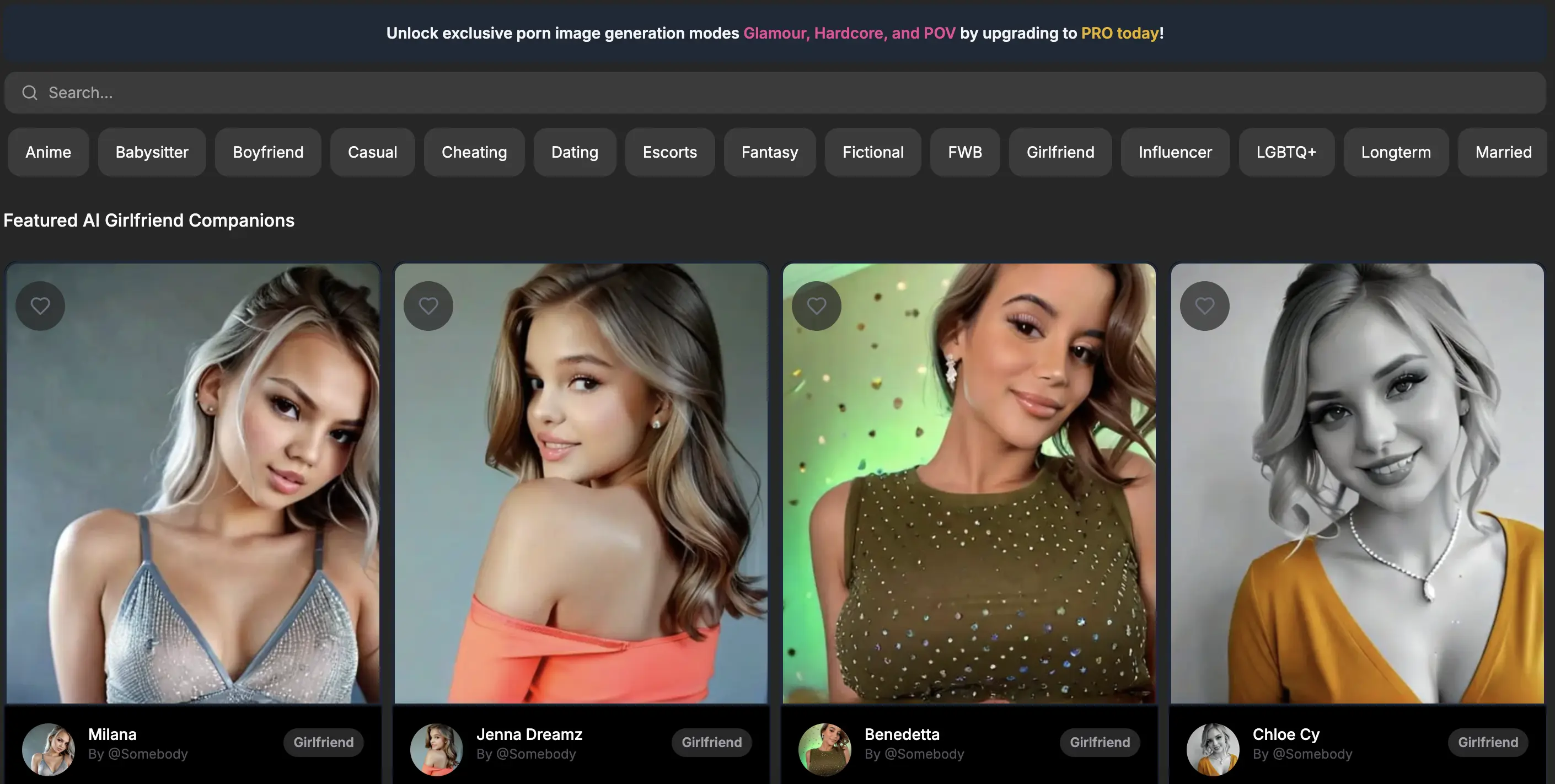Favorite Jenna Dreamz using the heart toggle

428,305
